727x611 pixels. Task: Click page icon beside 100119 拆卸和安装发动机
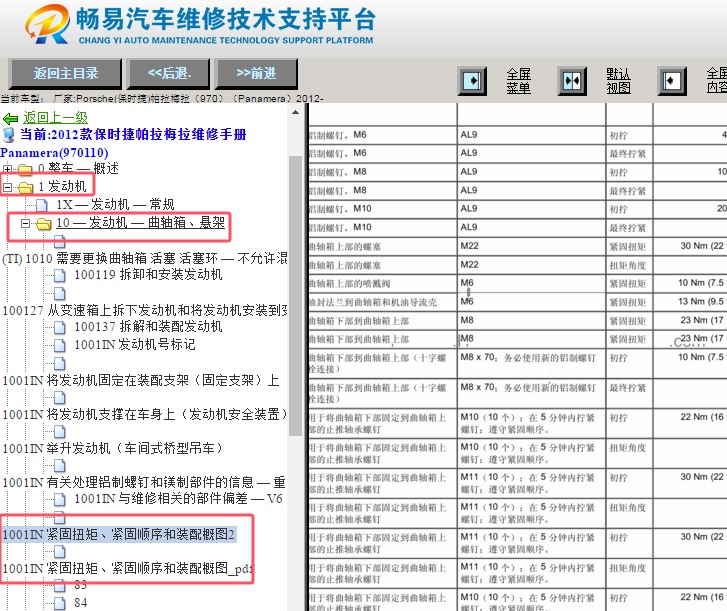60,275
